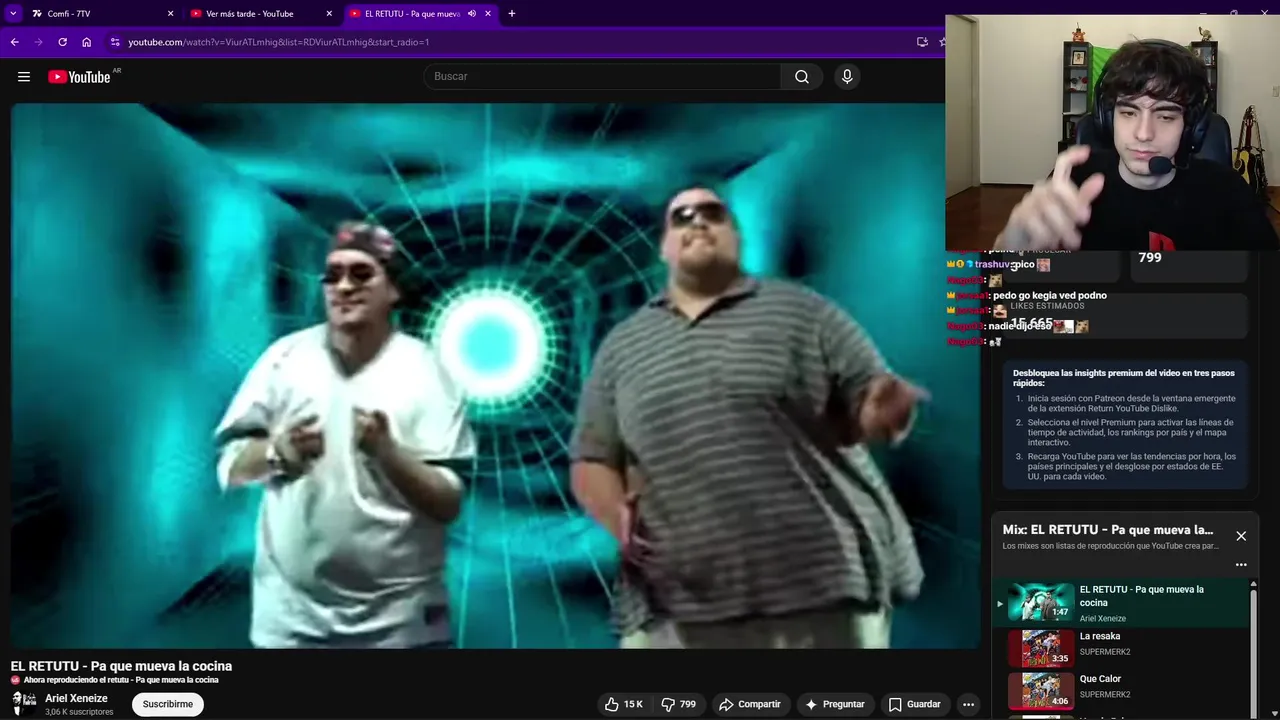
Task: Switch to the Comfi - 7TV tab
Action: [102, 14]
